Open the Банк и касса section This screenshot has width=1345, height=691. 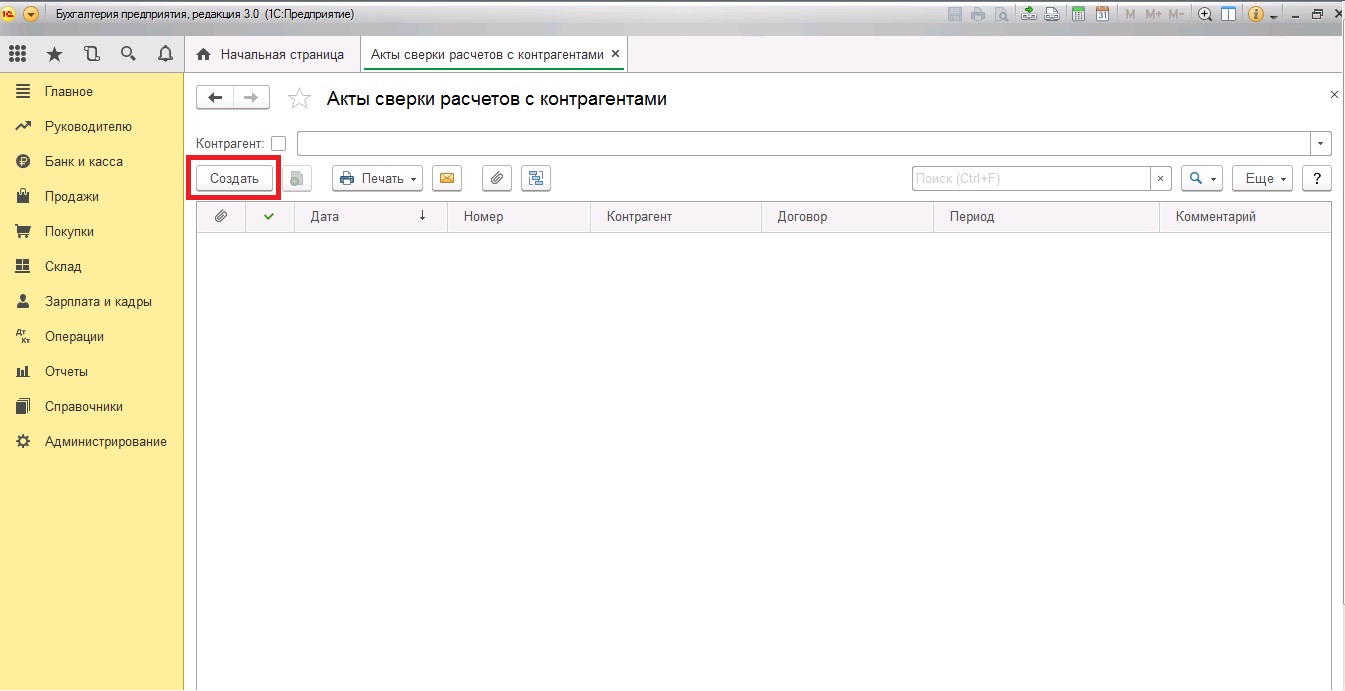coord(83,161)
